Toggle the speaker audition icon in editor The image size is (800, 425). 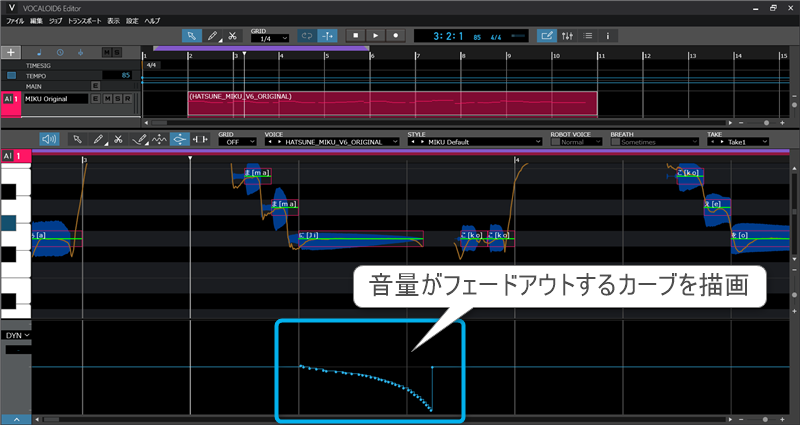(49, 139)
